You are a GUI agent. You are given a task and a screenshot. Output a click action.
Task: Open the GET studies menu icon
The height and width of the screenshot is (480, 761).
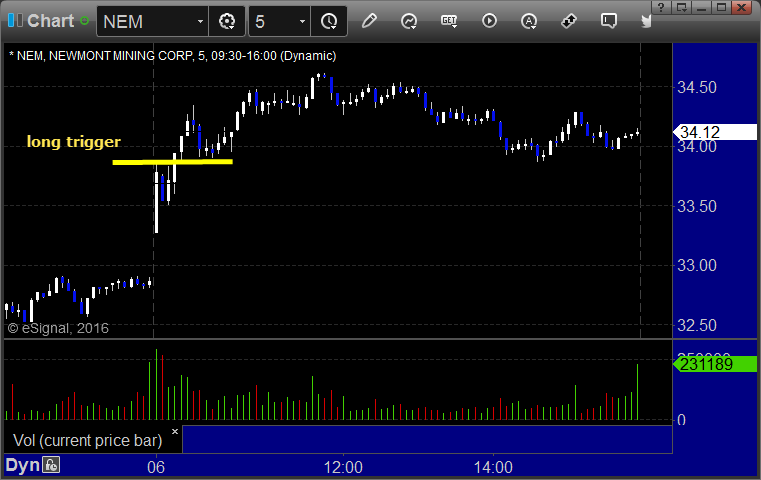click(x=449, y=21)
